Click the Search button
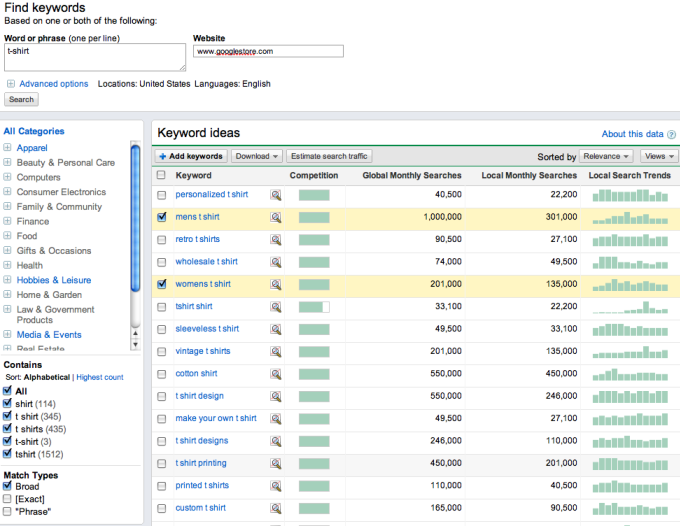 coord(21,100)
